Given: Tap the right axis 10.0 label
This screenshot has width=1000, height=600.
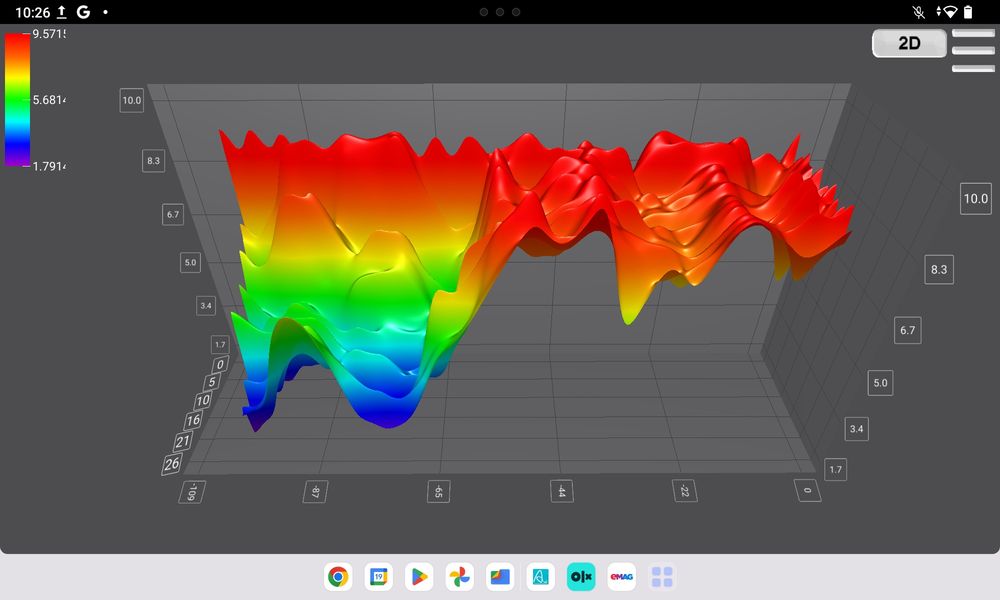Looking at the screenshot, I should click(976, 198).
